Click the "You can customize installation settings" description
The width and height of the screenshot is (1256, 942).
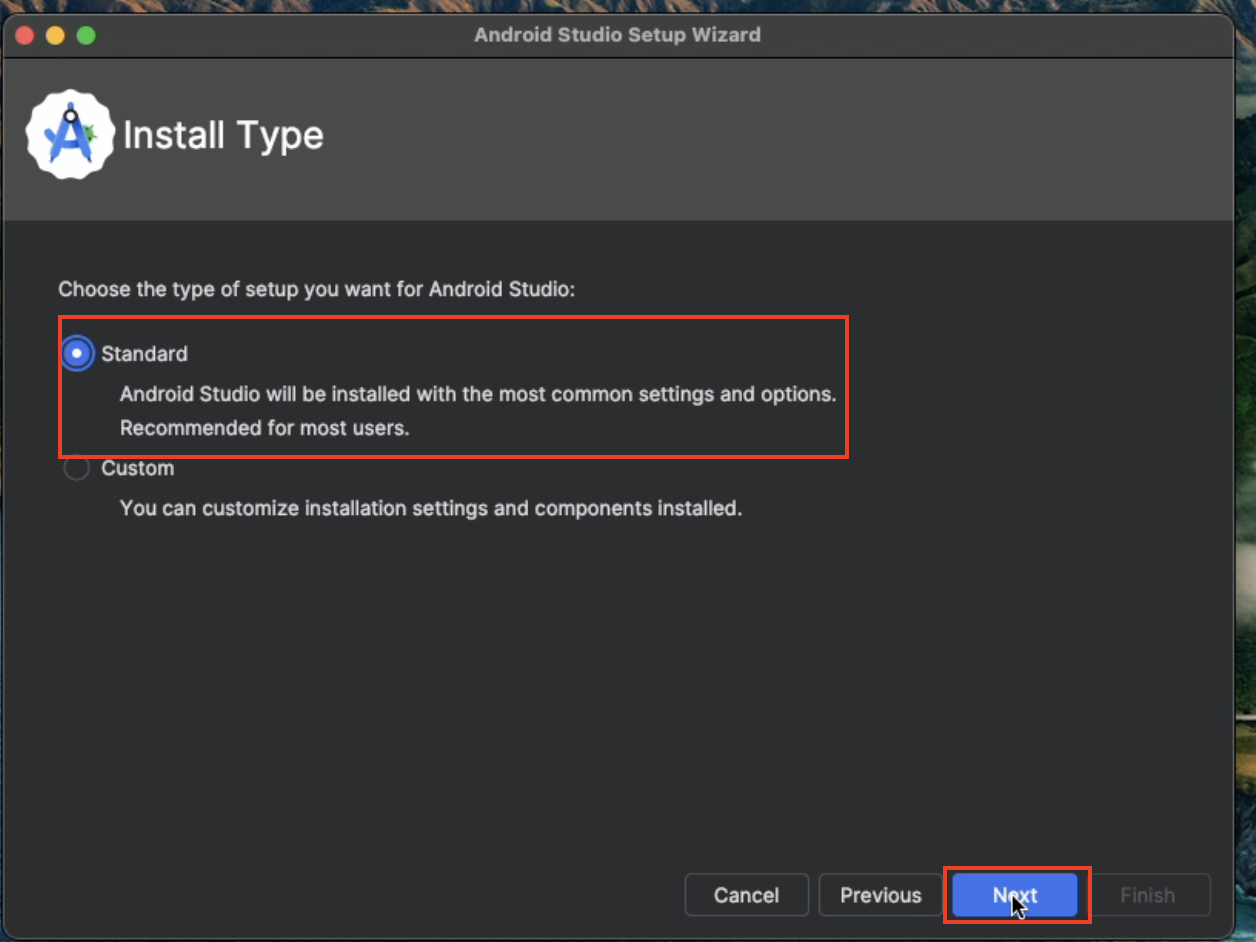431,508
